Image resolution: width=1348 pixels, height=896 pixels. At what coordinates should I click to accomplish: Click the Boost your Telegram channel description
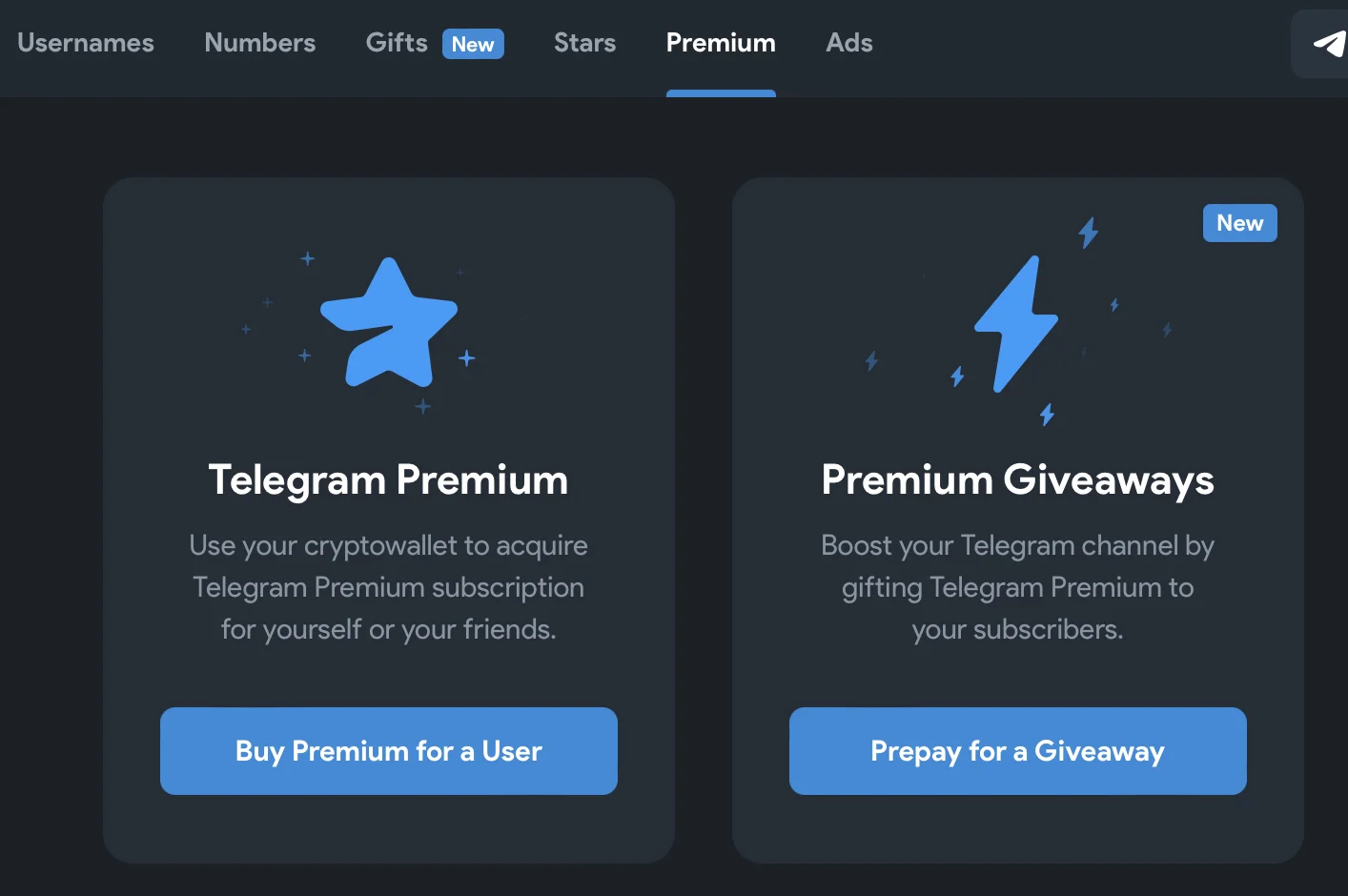pyautogui.click(x=1017, y=587)
